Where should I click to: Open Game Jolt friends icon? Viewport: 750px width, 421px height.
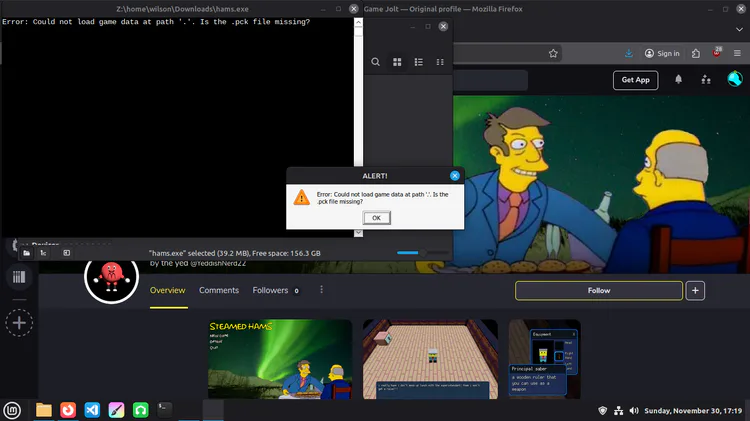tap(706, 80)
